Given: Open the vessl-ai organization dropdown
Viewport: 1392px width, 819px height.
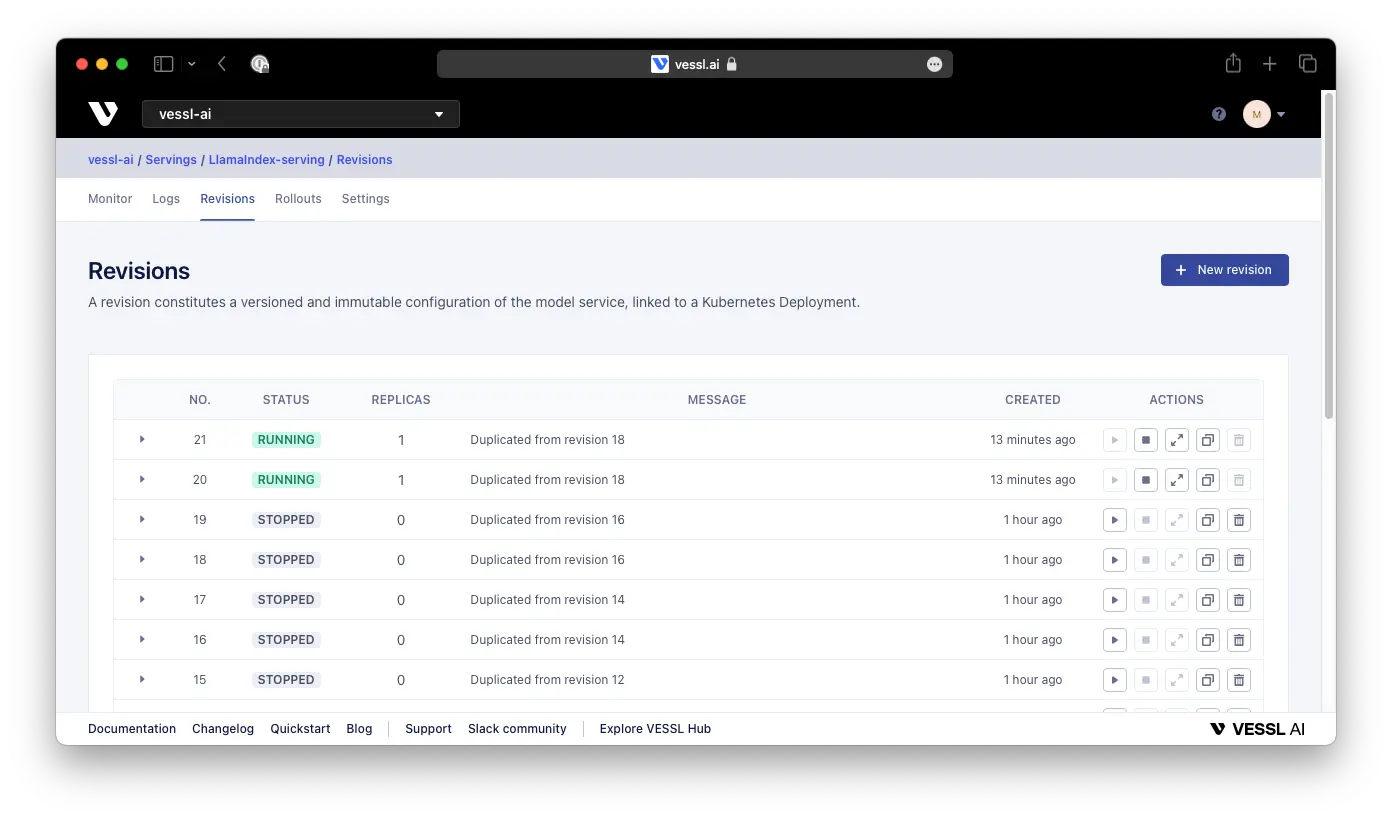Looking at the screenshot, I should (x=301, y=114).
